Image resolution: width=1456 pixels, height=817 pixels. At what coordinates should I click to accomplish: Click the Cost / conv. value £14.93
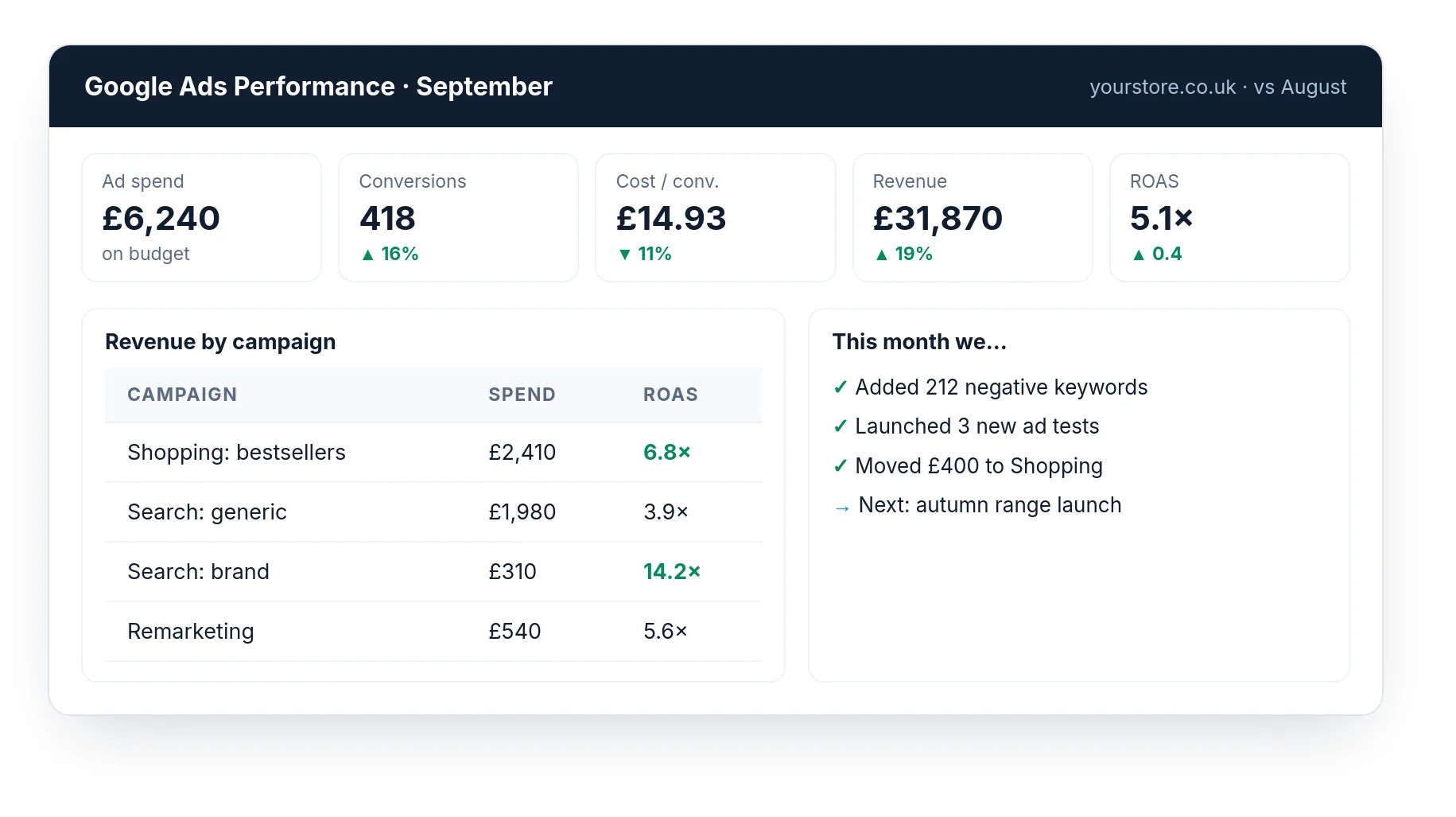(x=671, y=218)
